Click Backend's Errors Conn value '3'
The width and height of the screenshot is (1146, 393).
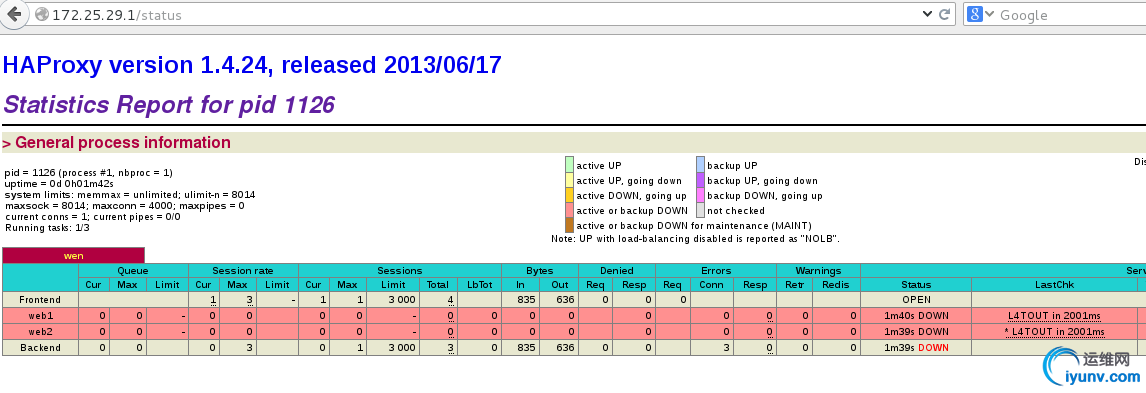[x=726, y=348]
